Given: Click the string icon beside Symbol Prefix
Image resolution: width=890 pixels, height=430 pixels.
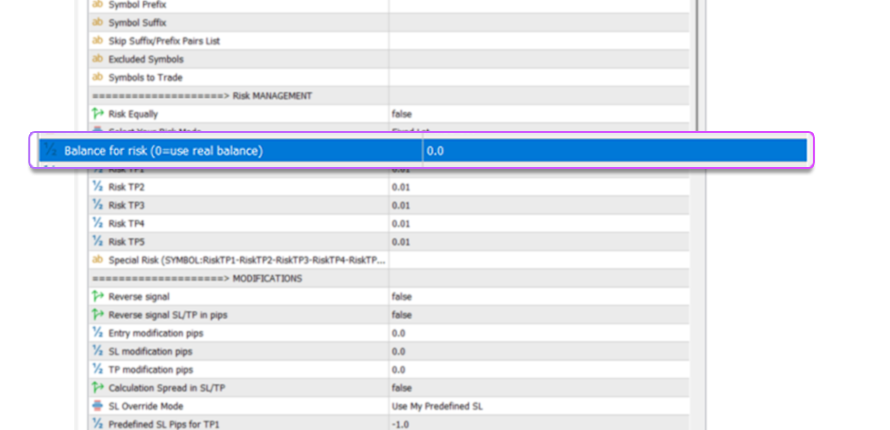Looking at the screenshot, I should [x=98, y=5].
